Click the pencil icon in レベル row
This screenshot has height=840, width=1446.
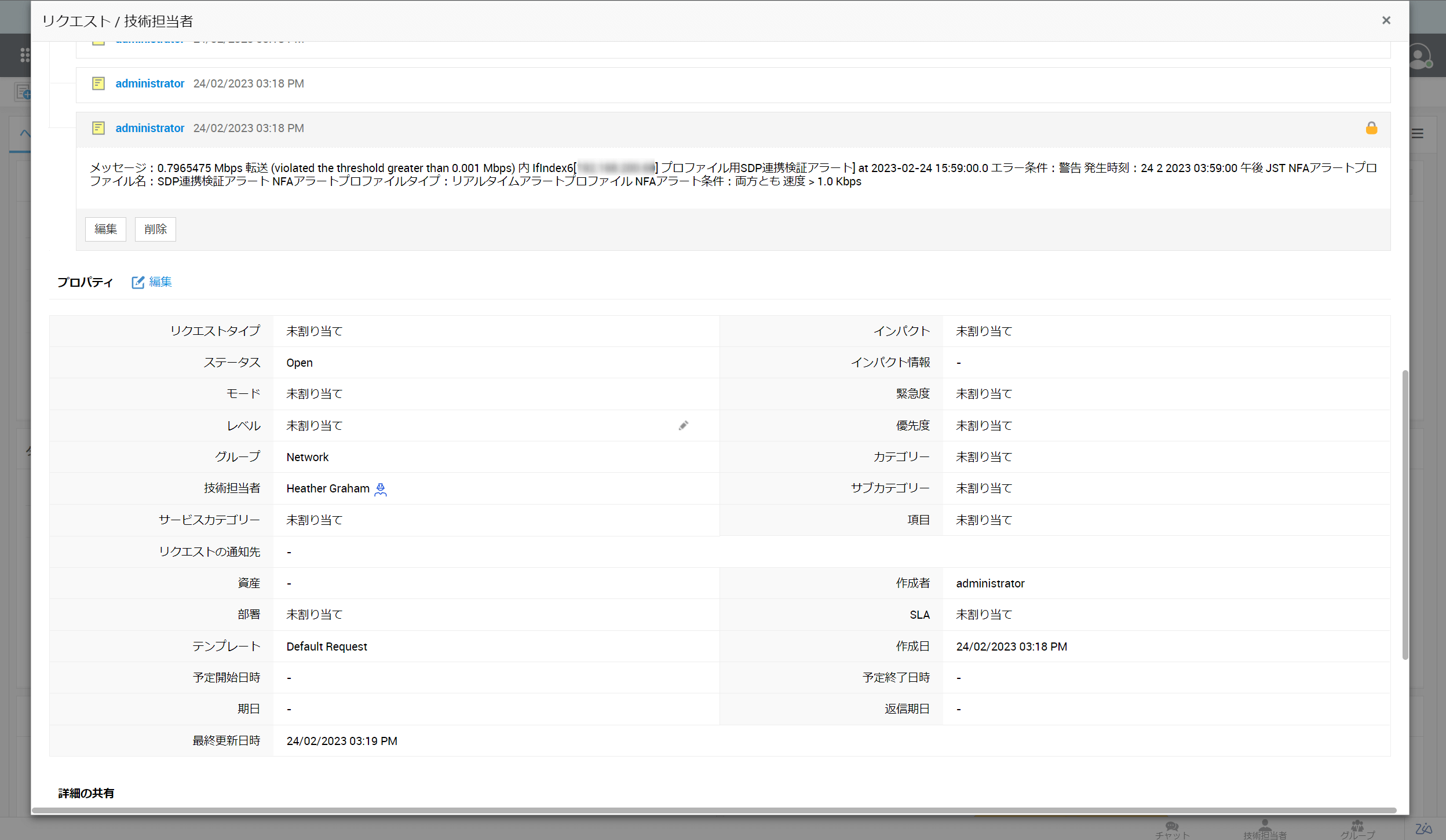click(684, 426)
